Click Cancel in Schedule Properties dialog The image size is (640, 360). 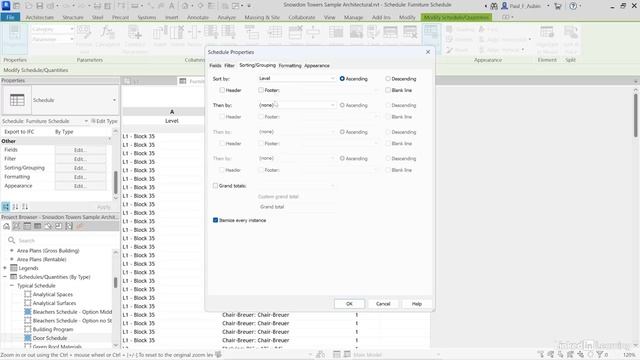point(383,304)
